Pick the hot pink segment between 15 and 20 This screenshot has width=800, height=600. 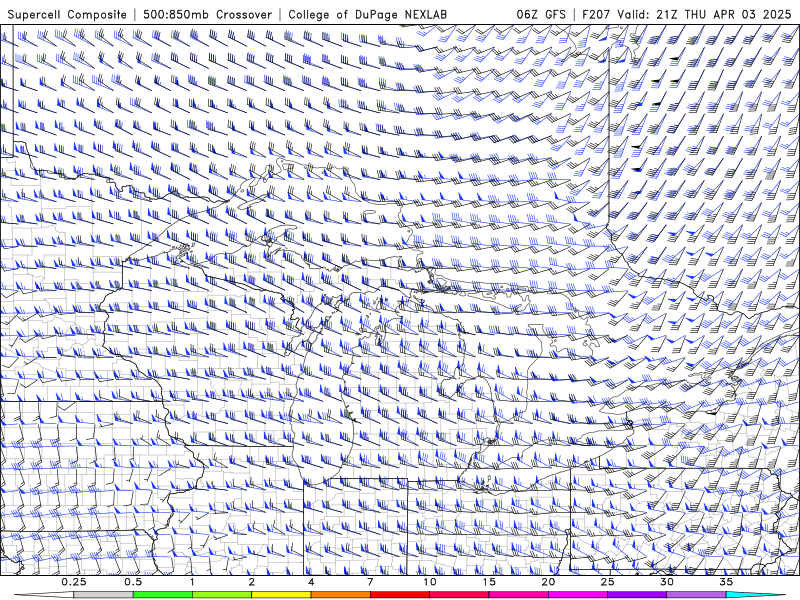518,595
